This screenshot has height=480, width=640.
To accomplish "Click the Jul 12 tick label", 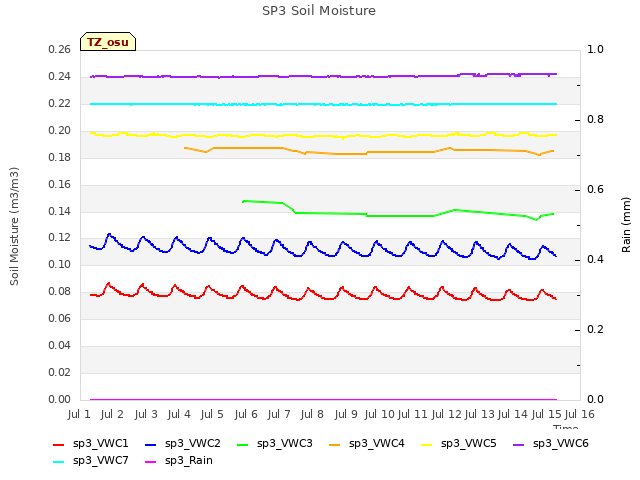I will tap(447, 415).
